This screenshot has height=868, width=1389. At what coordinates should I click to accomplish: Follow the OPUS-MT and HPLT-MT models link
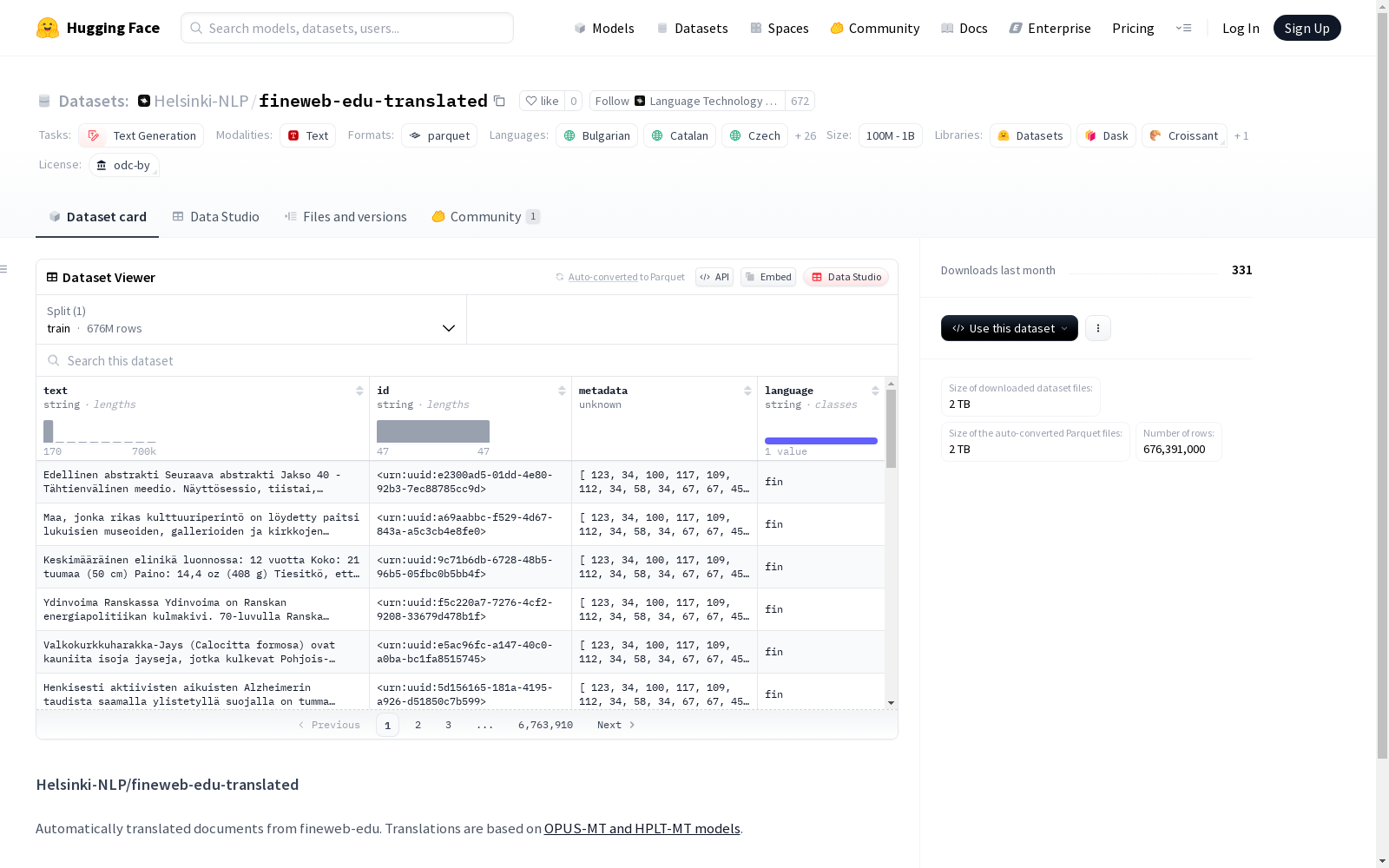[x=642, y=828]
